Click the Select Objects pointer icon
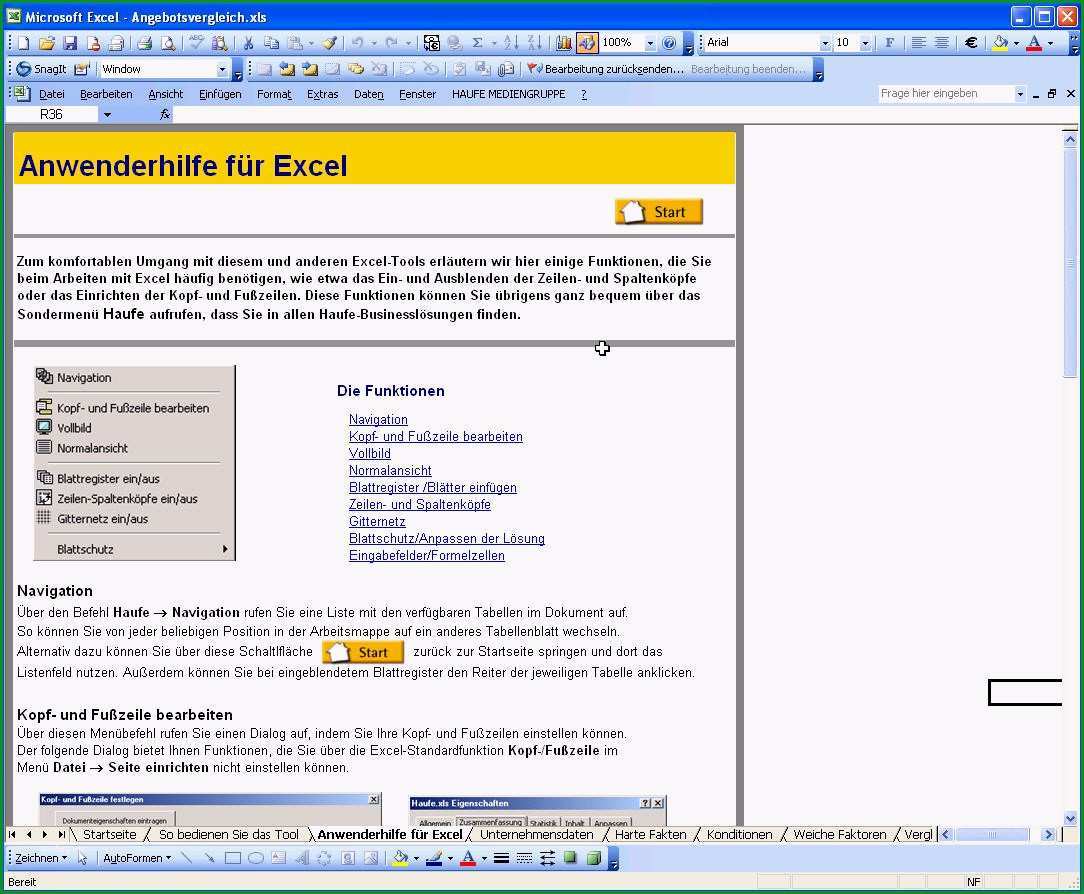 [82, 858]
